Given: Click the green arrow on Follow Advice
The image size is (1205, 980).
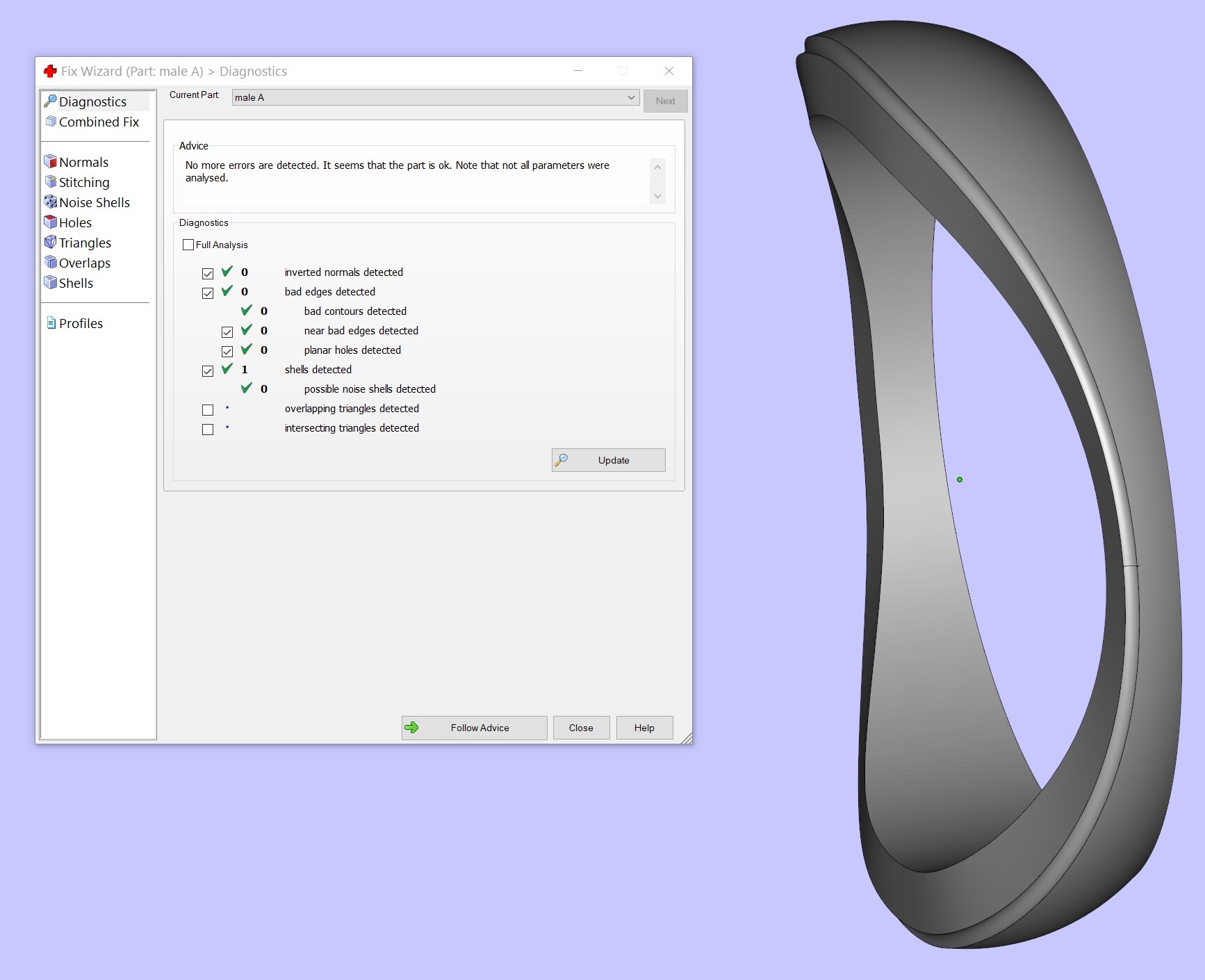Looking at the screenshot, I should coord(411,728).
